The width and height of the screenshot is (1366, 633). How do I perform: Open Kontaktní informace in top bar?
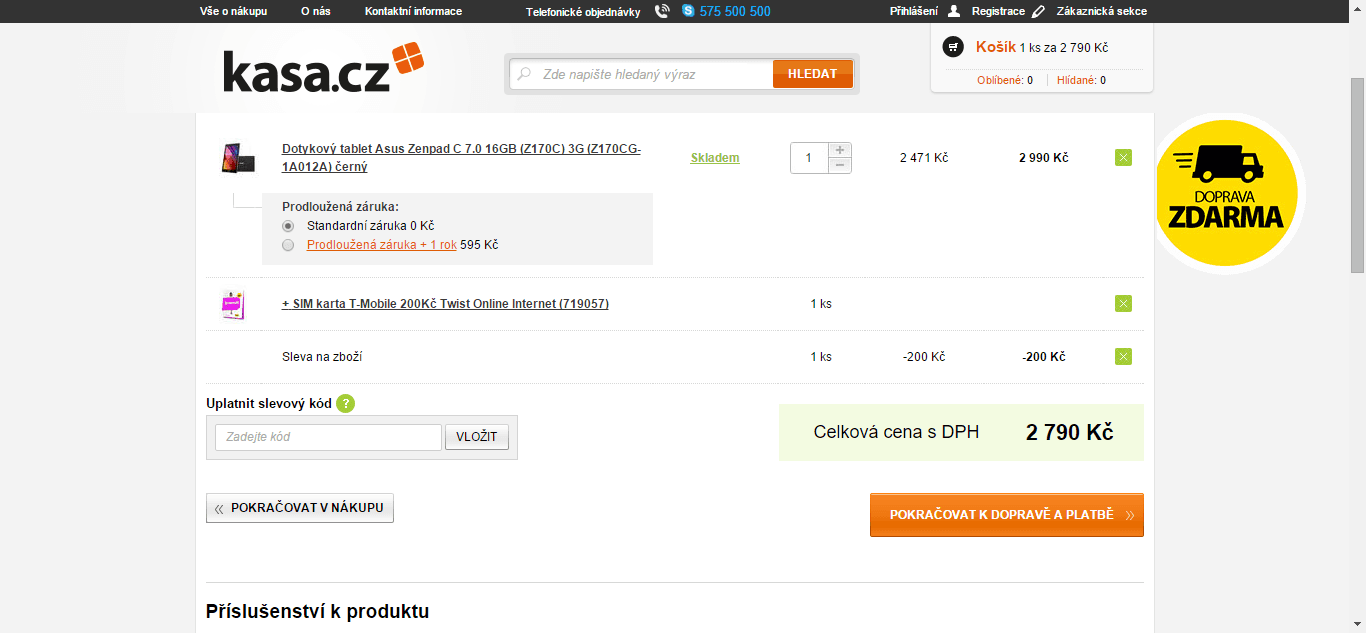pos(413,11)
